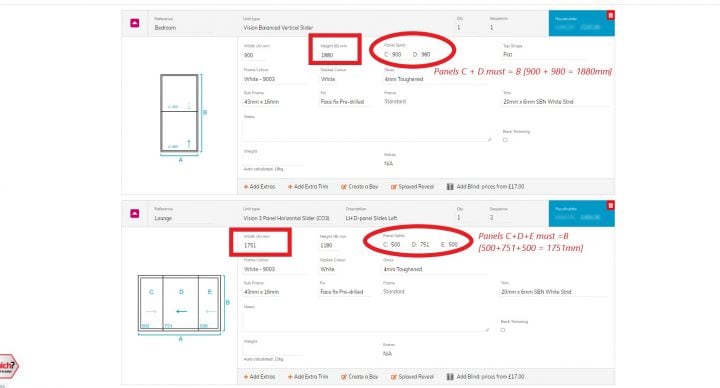720x388 pixels.
Task: Open Frame Colour dropdown in Bedroom unit
Action: [274, 79]
